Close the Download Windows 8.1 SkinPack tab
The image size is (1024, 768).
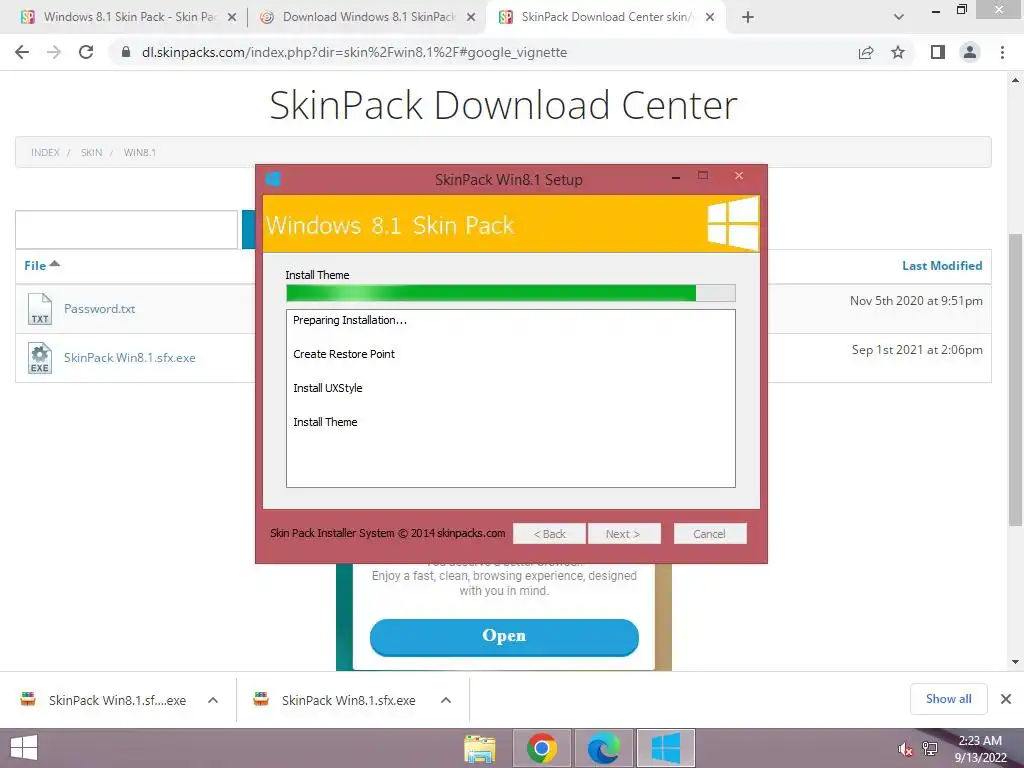[471, 18]
